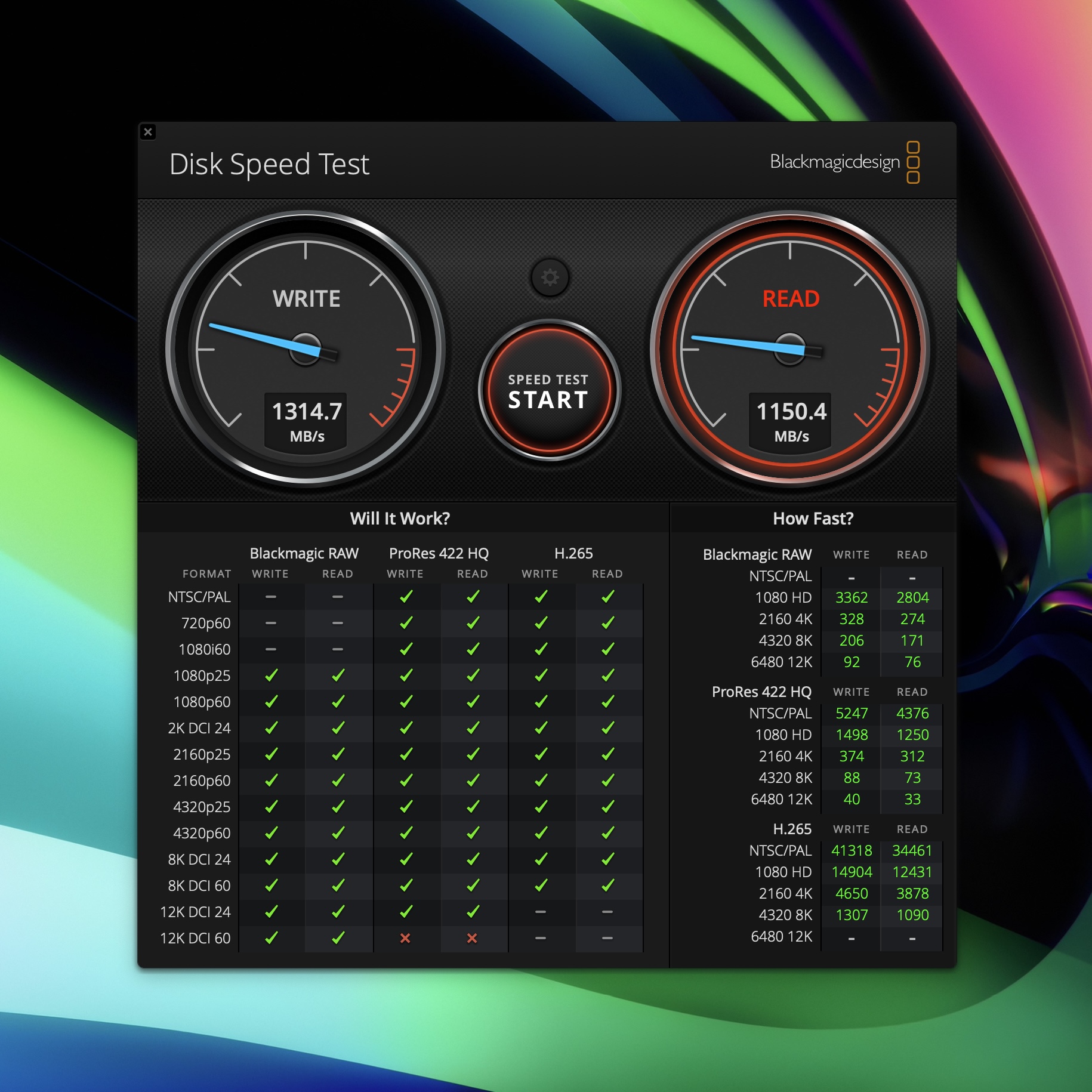
Task: Click the ProRes 422 HQ write checkmark for 4320p25
Action: pyautogui.click(x=406, y=807)
